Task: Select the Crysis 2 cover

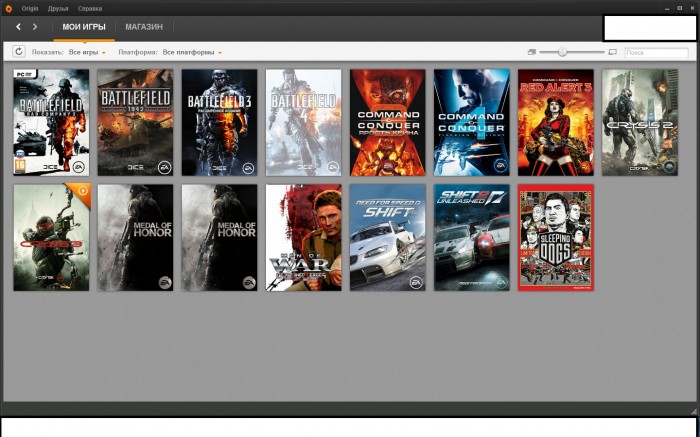Action: pos(640,122)
